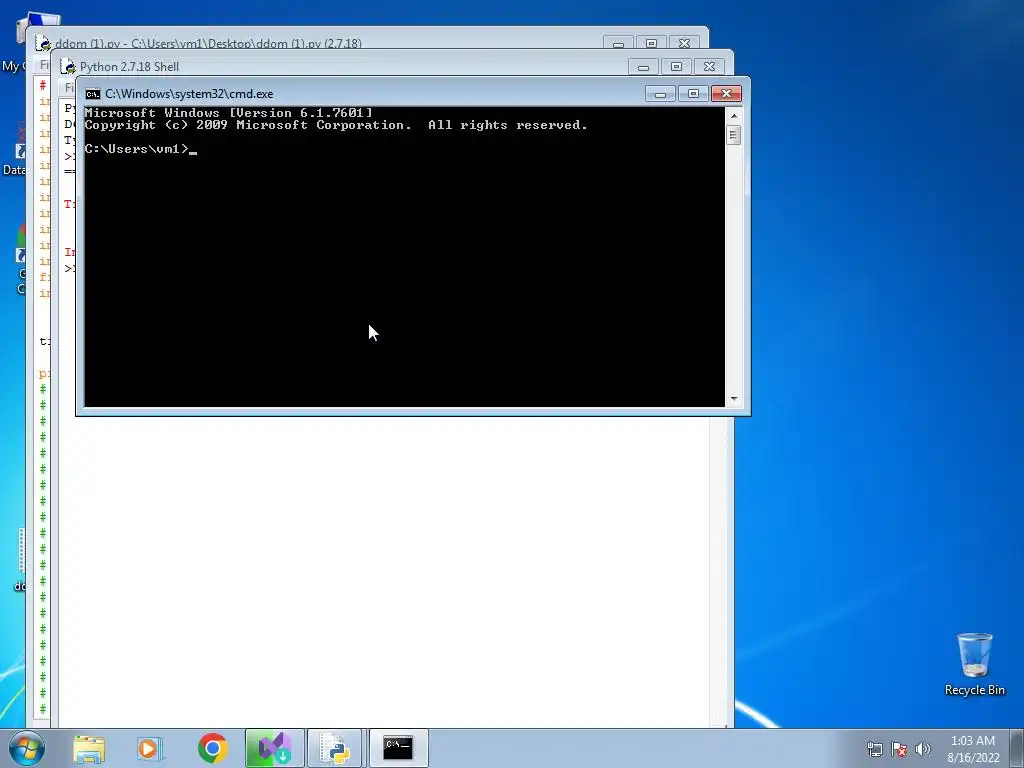Click the Show desktop strip beside the clock

1017,748
